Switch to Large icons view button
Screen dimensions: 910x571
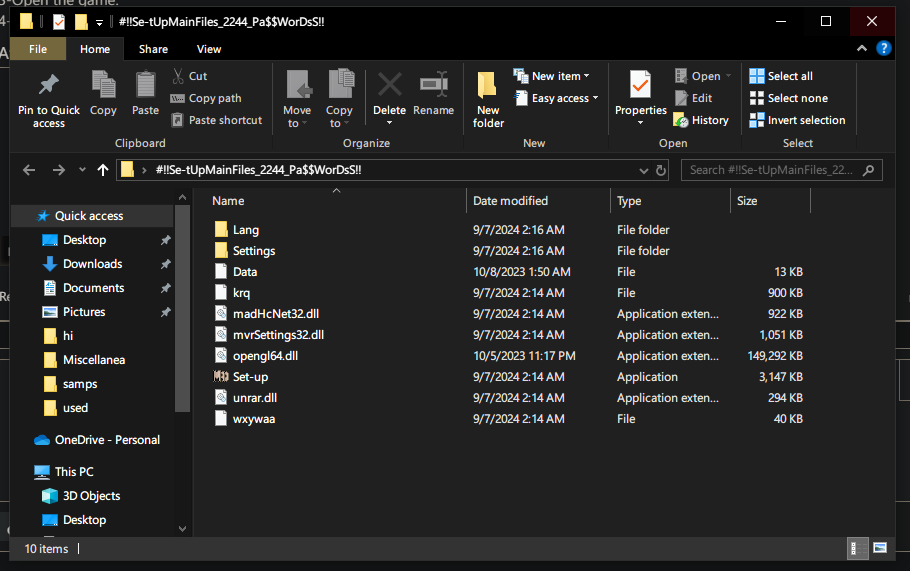880,548
